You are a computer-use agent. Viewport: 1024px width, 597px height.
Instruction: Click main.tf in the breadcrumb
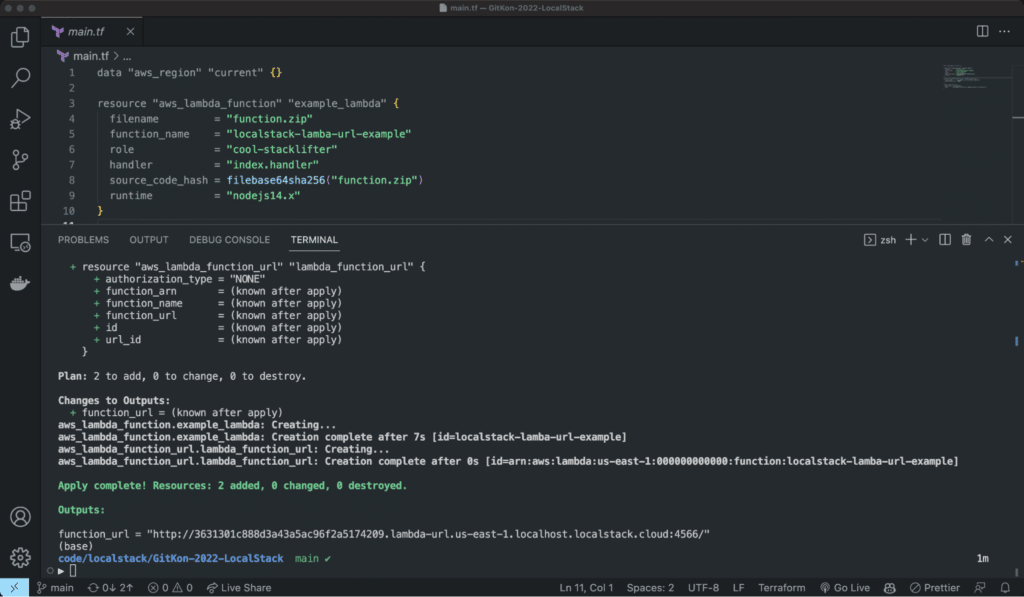click(x=90, y=56)
